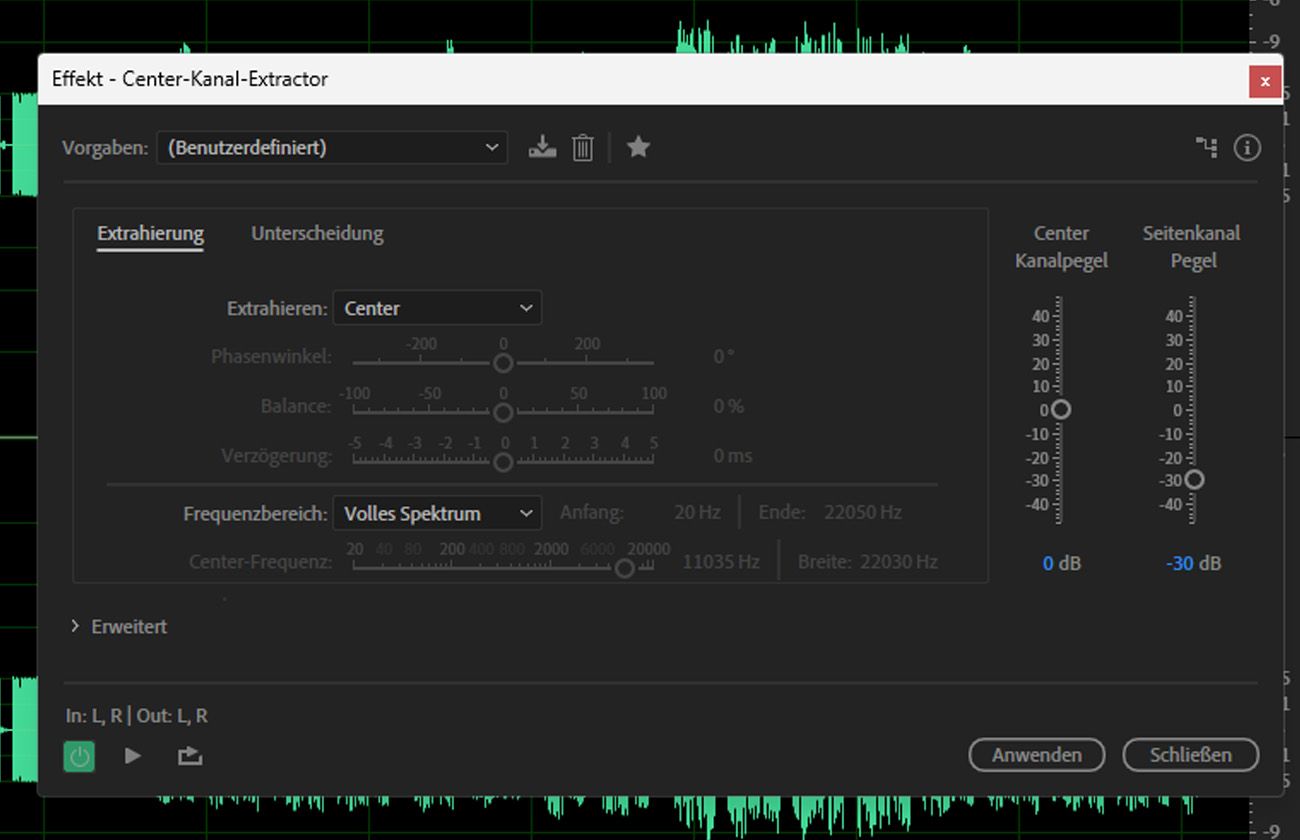Open the Vorgaben presets dropdown
Viewport: 1300px width, 840px height.
coord(332,146)
